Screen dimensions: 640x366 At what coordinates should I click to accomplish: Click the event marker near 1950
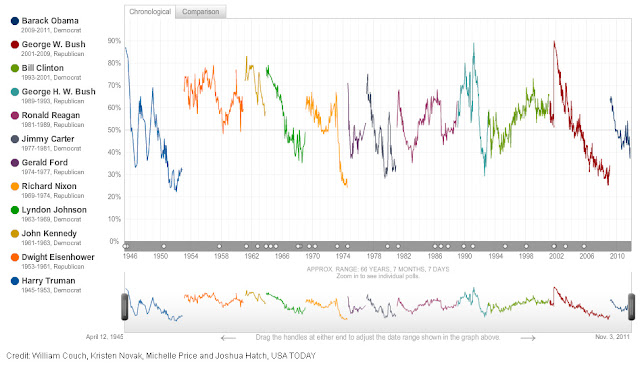(x=164, y=246)
